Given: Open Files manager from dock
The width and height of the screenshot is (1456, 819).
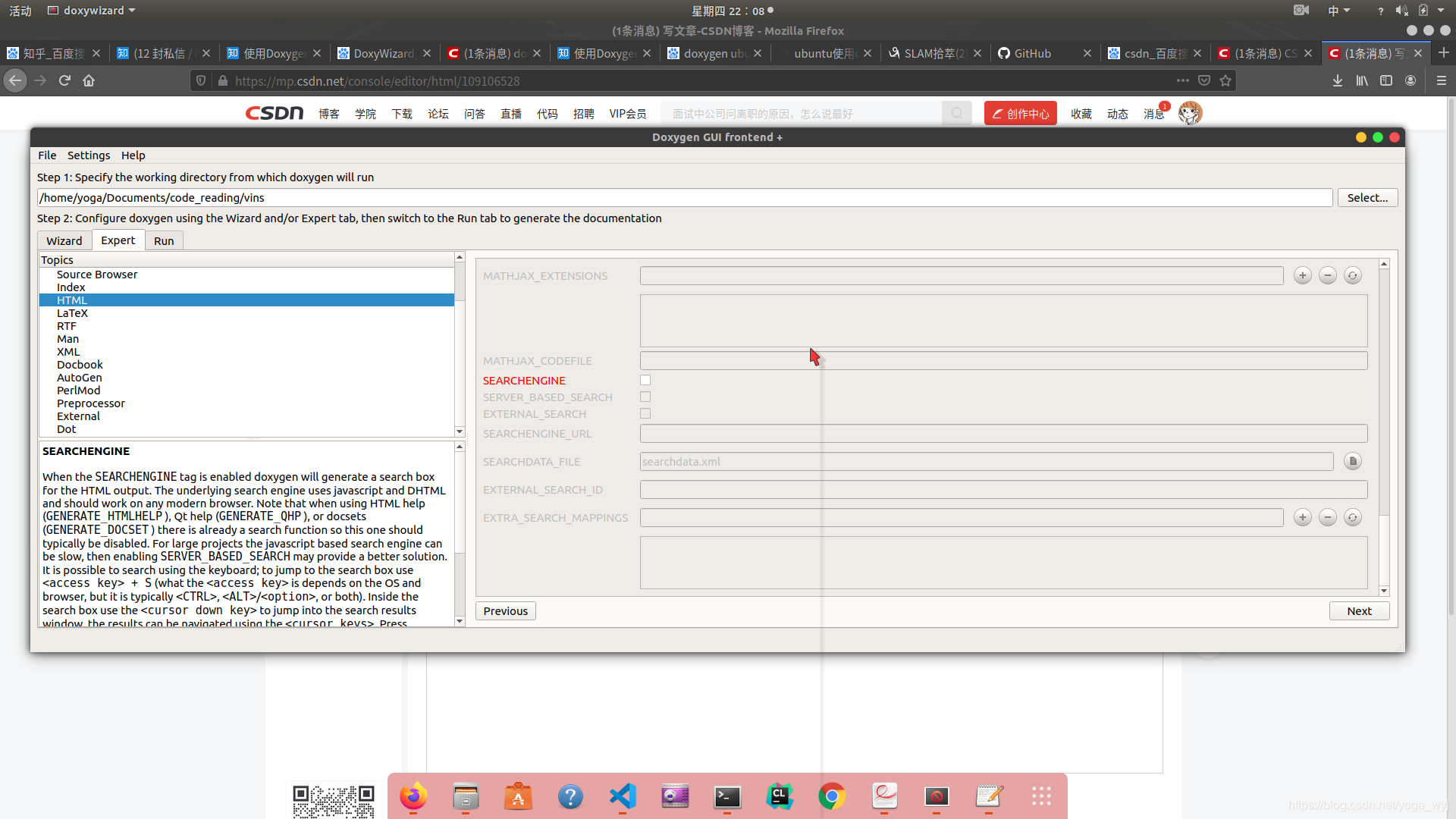Looking at the screenshot, I should point(466,796).
